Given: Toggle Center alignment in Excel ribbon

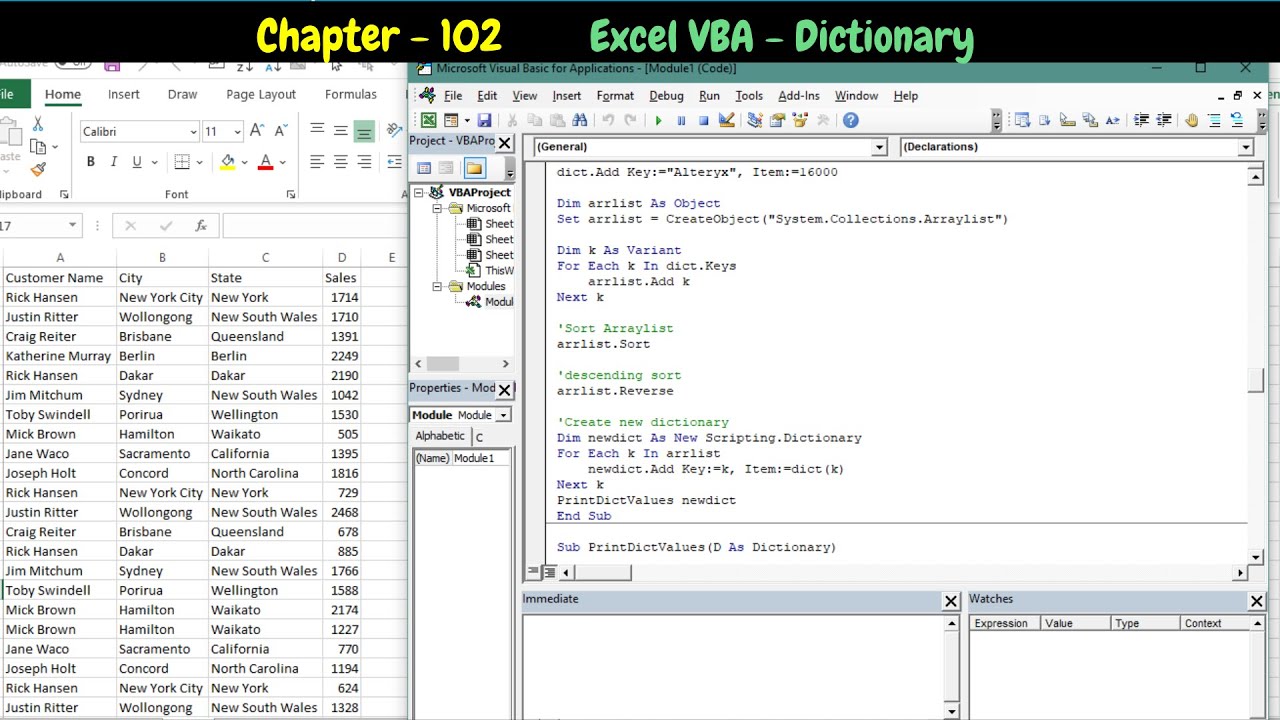Looking at the screenshot, I should click(x=340, y=162).
